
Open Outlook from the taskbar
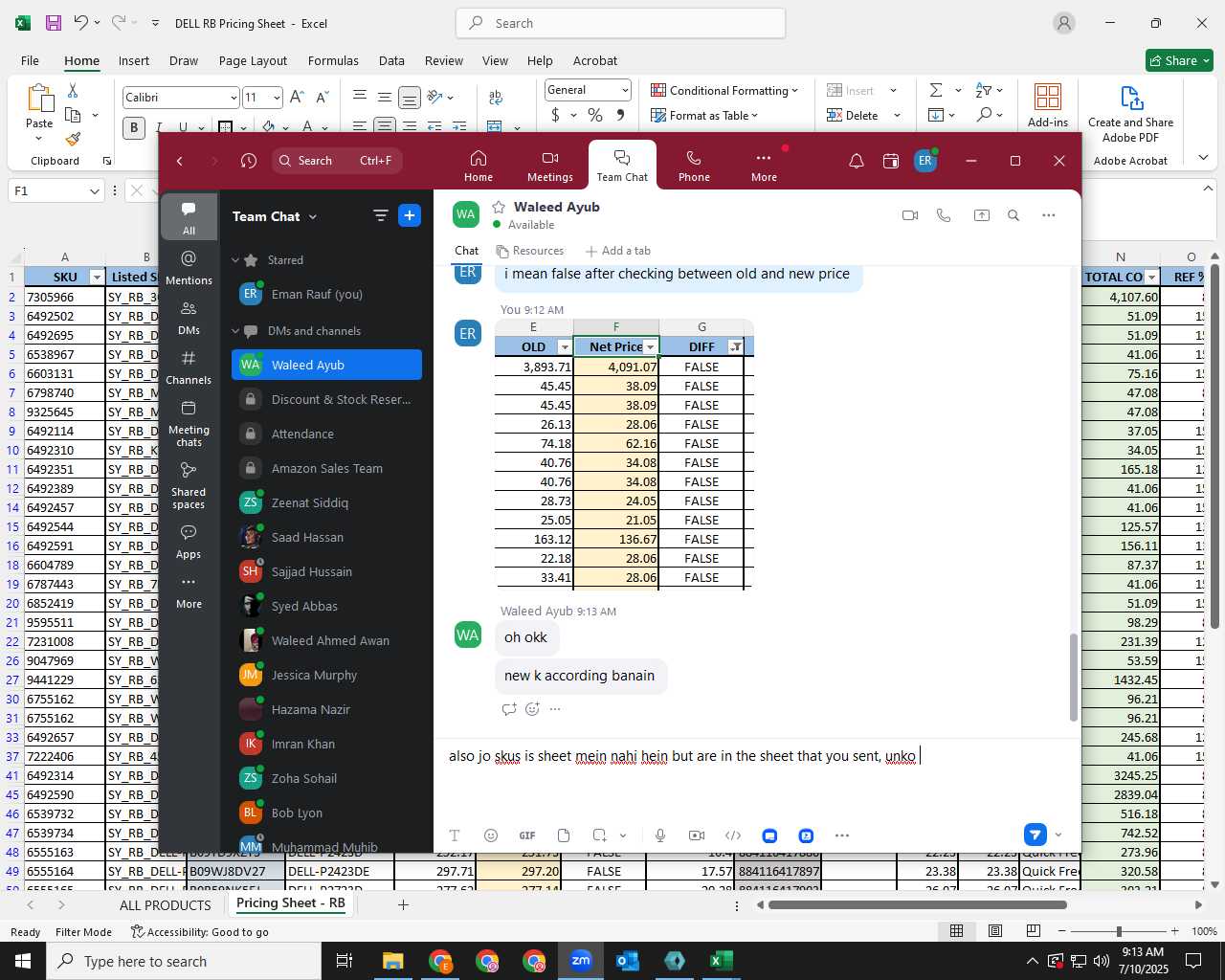[628, 961]
